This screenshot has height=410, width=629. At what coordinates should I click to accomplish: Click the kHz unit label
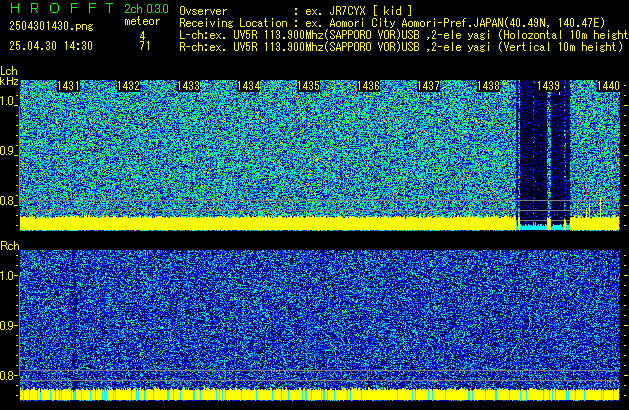pos(9,81)
